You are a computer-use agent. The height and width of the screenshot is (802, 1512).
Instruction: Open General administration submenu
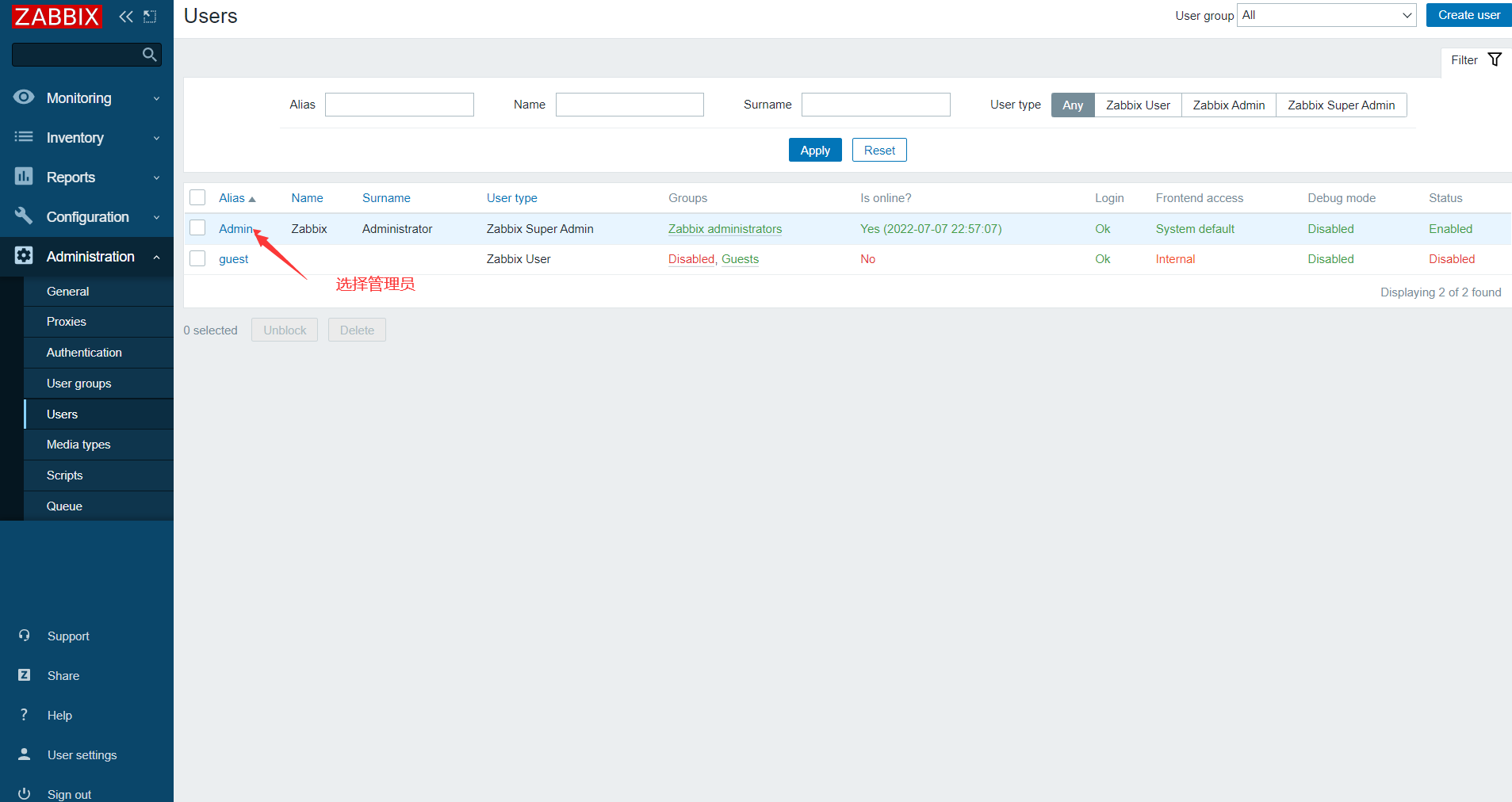coord(98,291)
